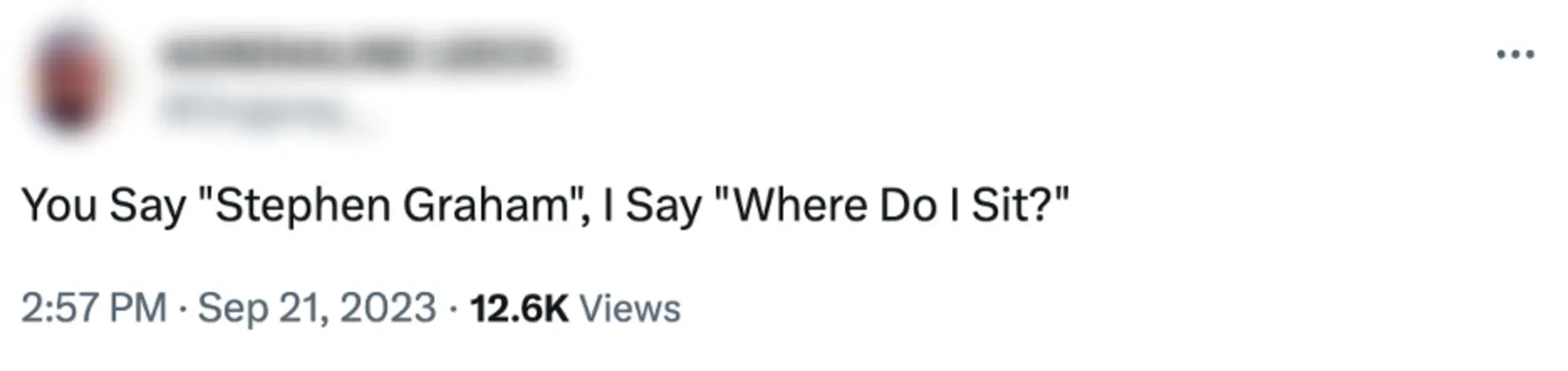Open the 2:57 PM timestamp link

[93, 308]
